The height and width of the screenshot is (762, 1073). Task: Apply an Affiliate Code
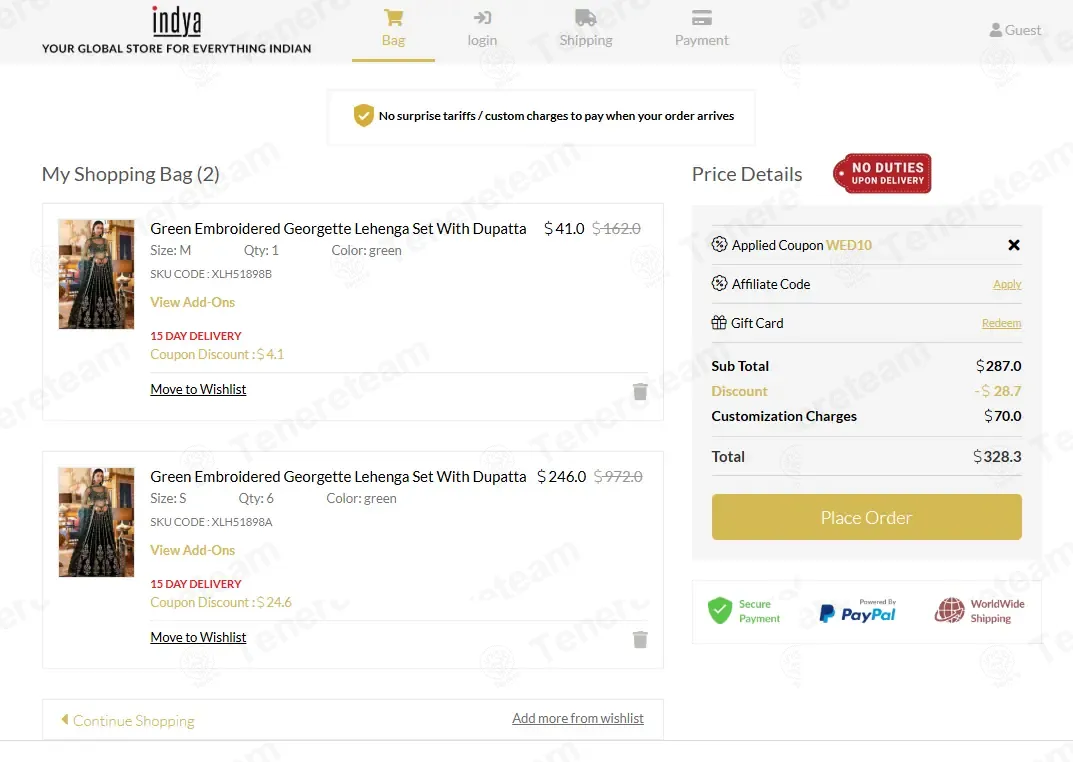(x=1007, y=284)
